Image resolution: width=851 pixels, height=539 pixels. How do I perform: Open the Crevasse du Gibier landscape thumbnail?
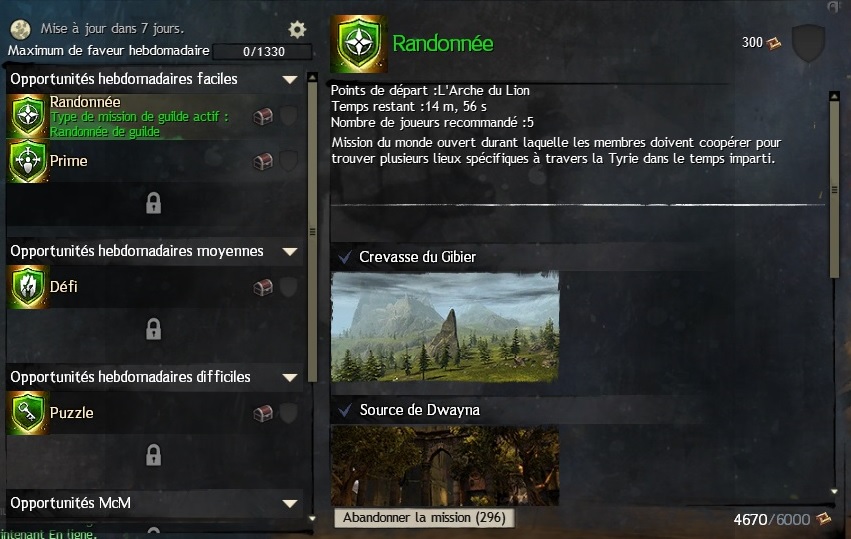pyautogui.click(x=445, y=327)
